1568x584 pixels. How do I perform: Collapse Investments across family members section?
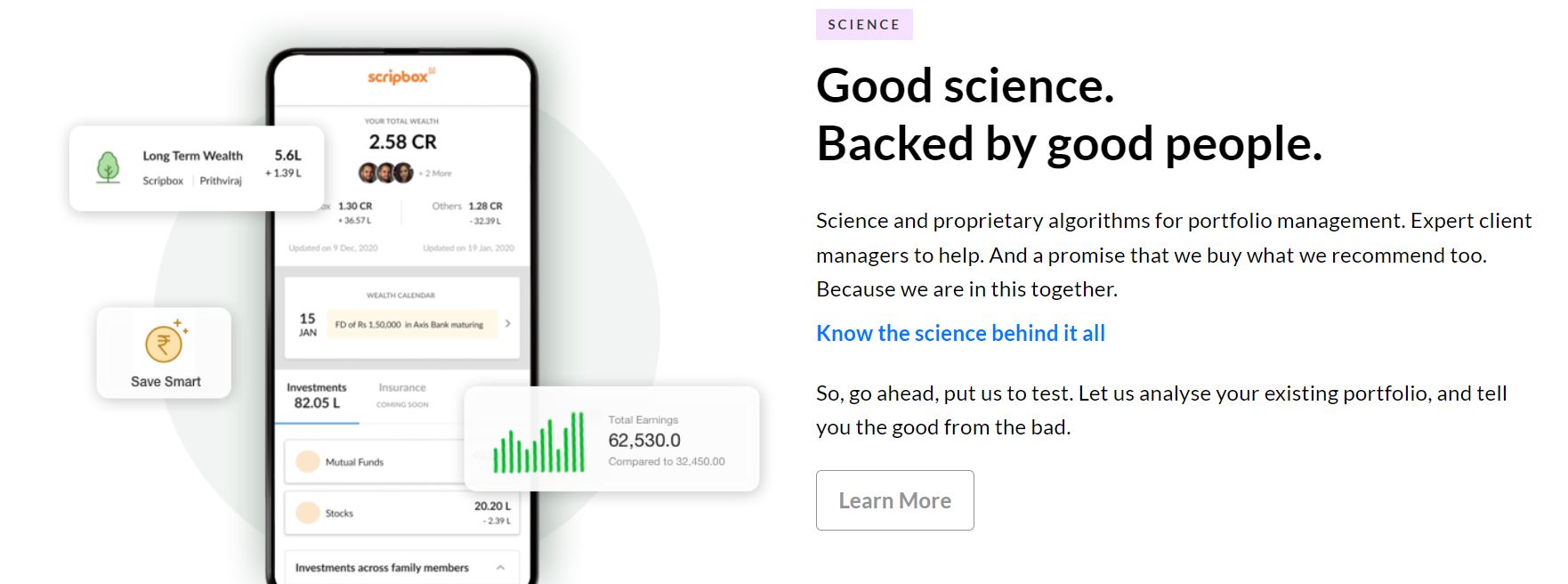point(500,567)
